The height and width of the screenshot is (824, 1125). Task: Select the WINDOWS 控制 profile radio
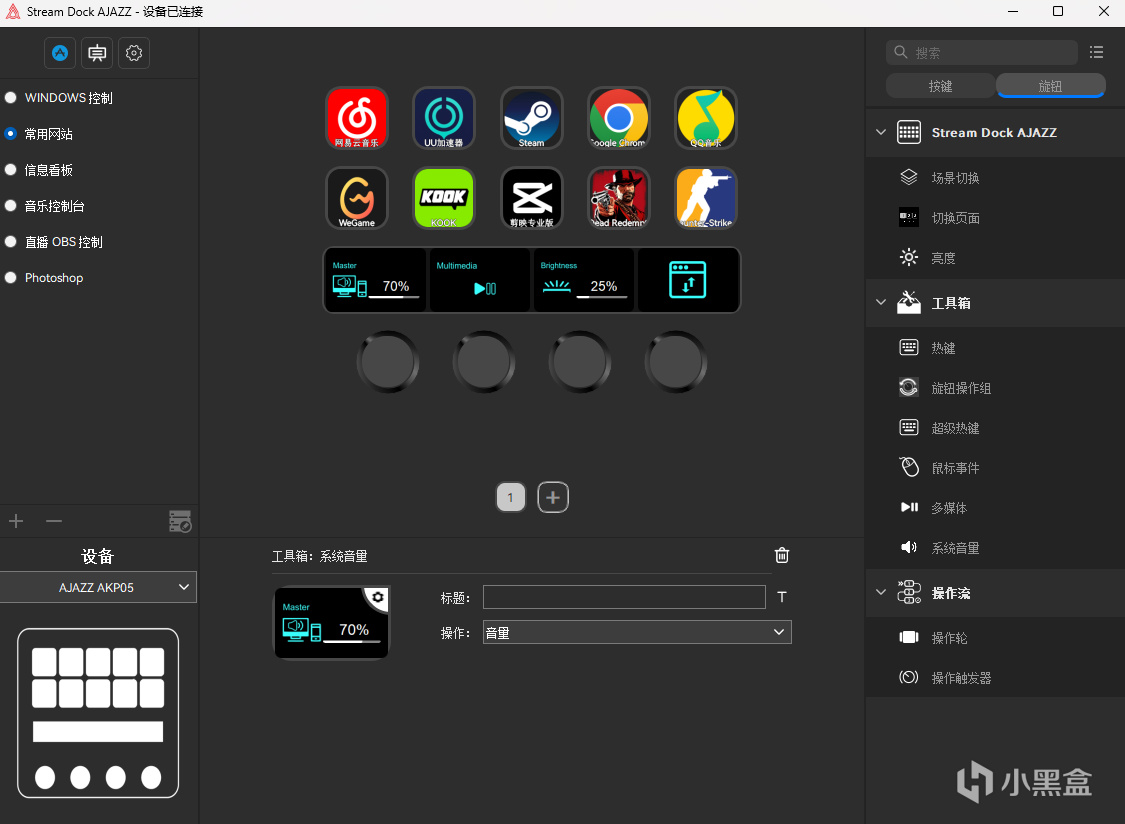(x=11, y=98)
